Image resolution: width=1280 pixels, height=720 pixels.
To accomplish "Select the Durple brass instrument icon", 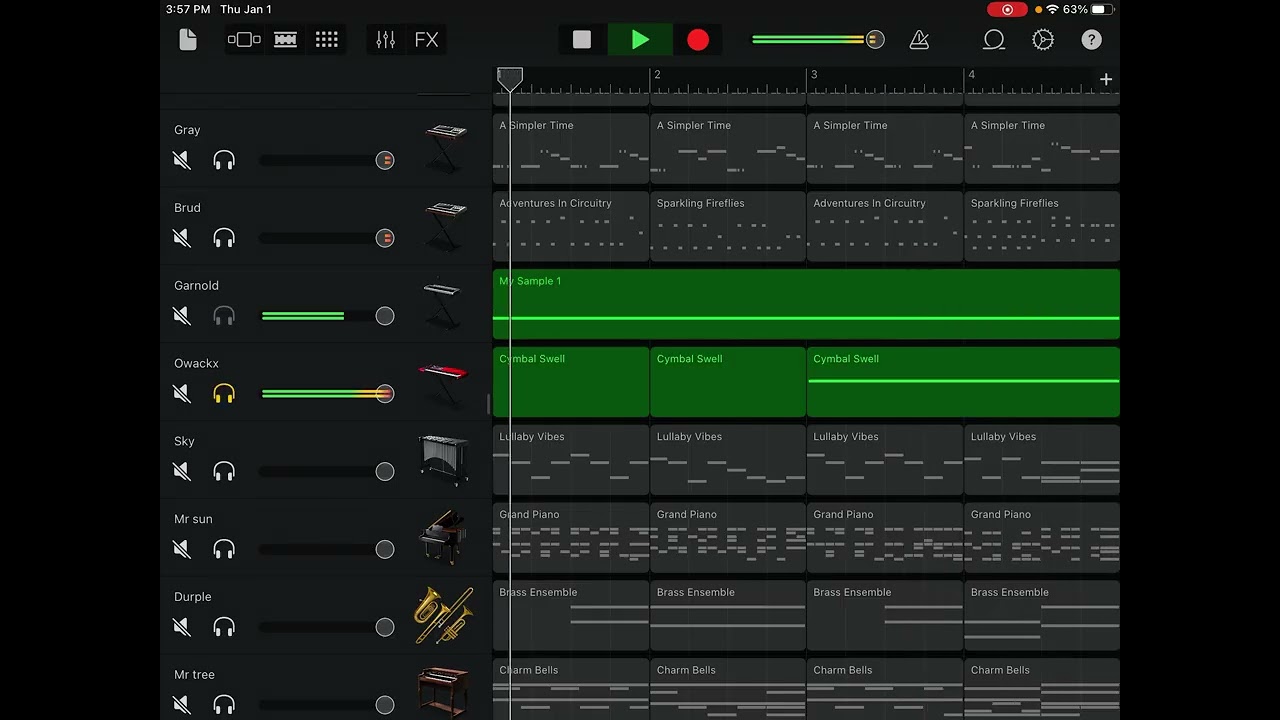I will click(444, 615).
